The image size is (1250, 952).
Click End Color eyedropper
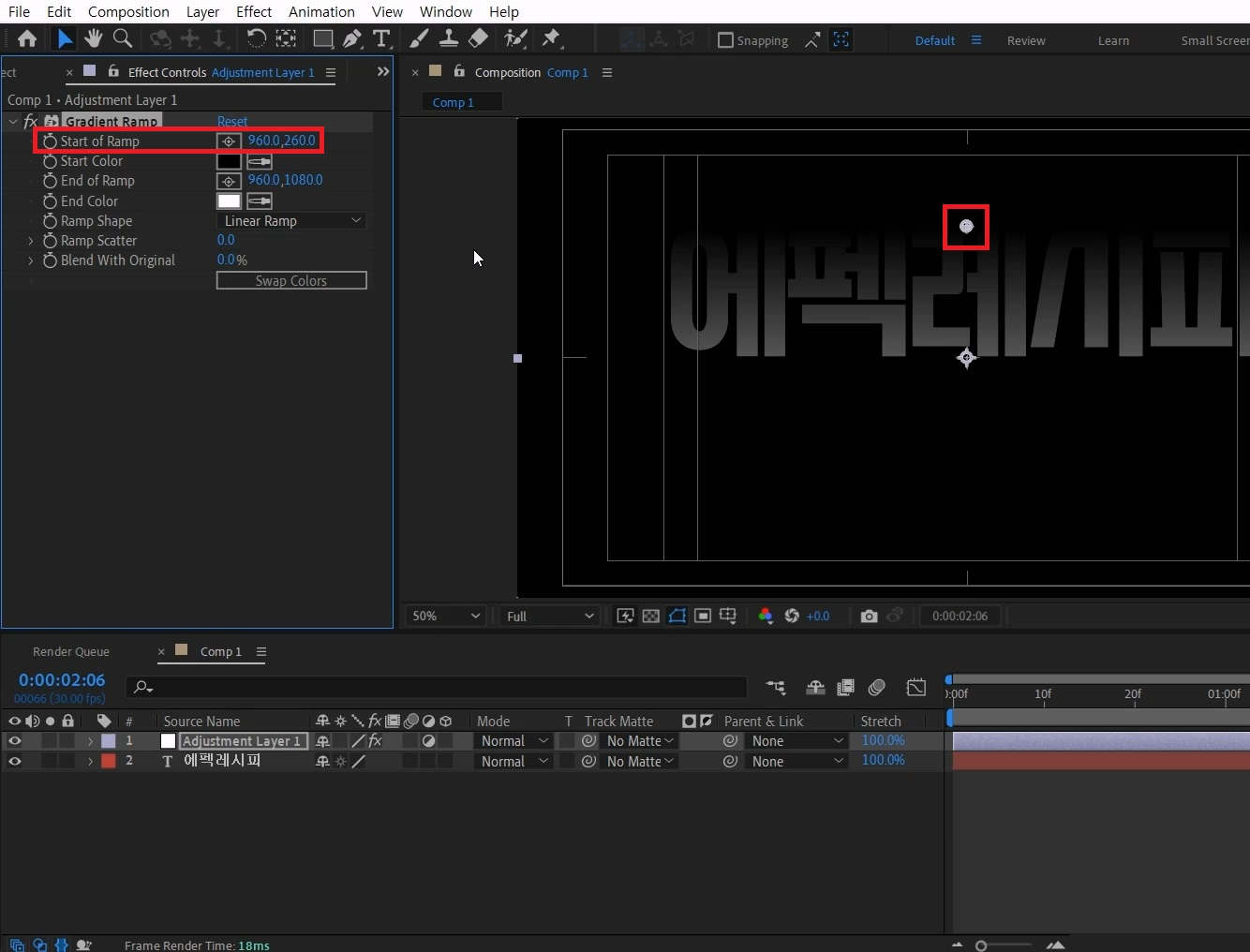click(x=260, y=201)
